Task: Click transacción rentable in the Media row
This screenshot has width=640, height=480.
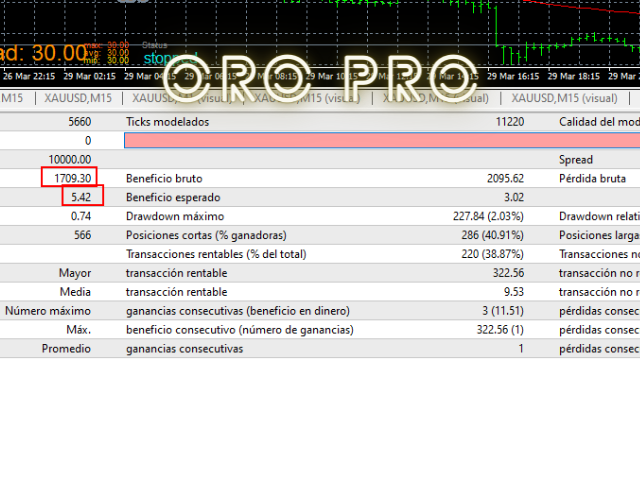Action: [176, 292]
